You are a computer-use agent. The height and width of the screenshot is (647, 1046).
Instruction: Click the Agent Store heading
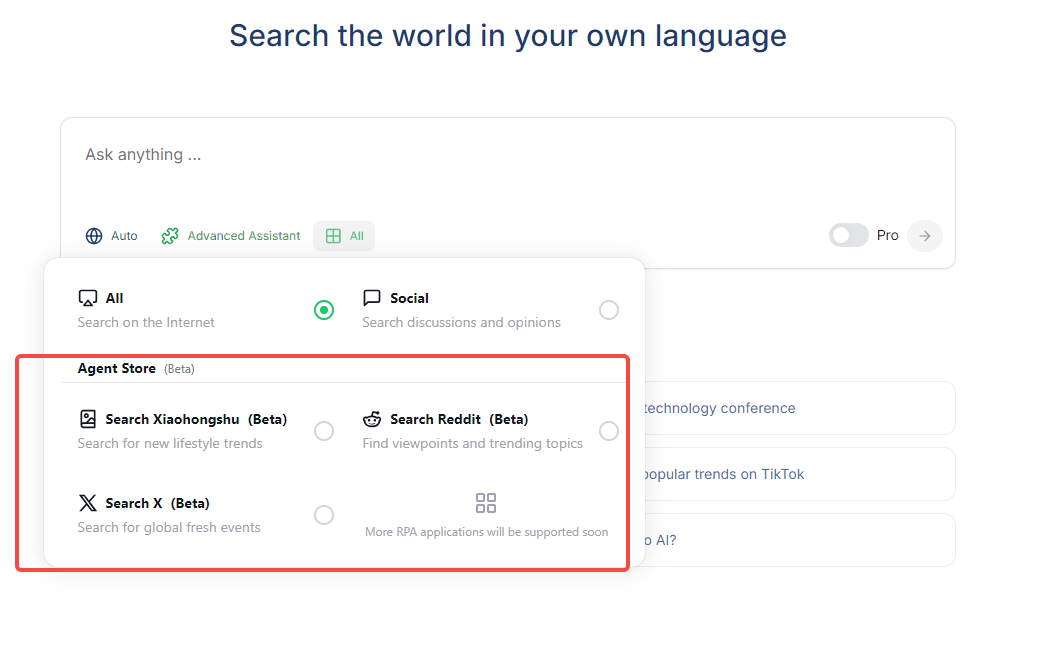(x=117, y=369)
